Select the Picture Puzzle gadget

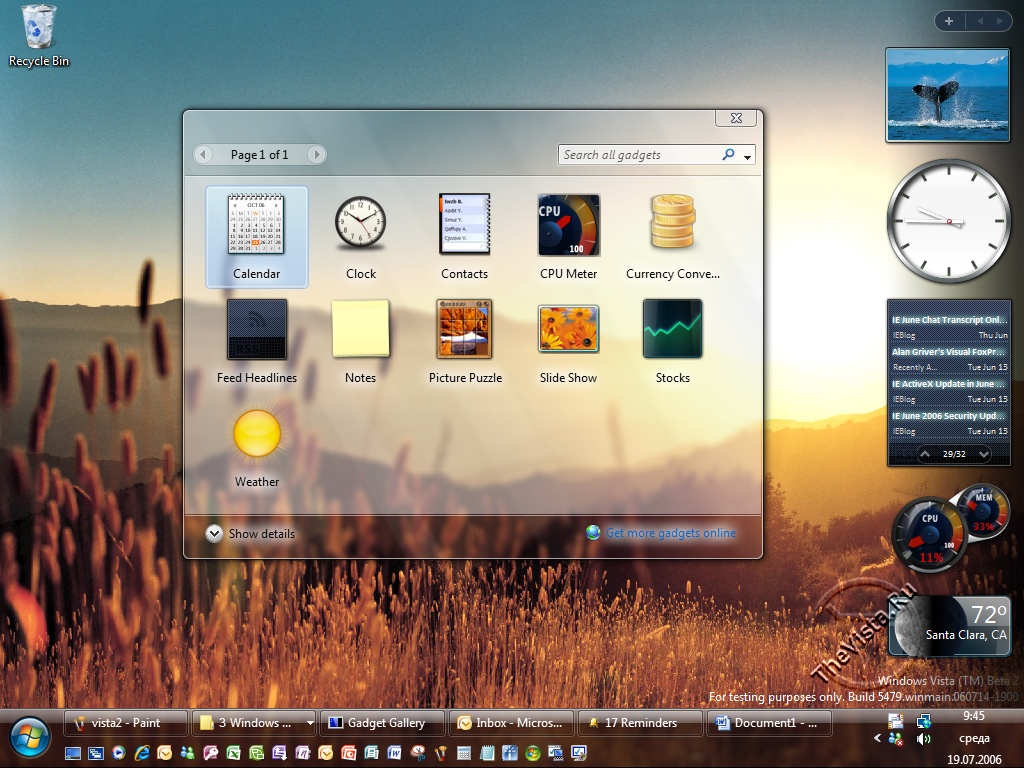[465, 329]
